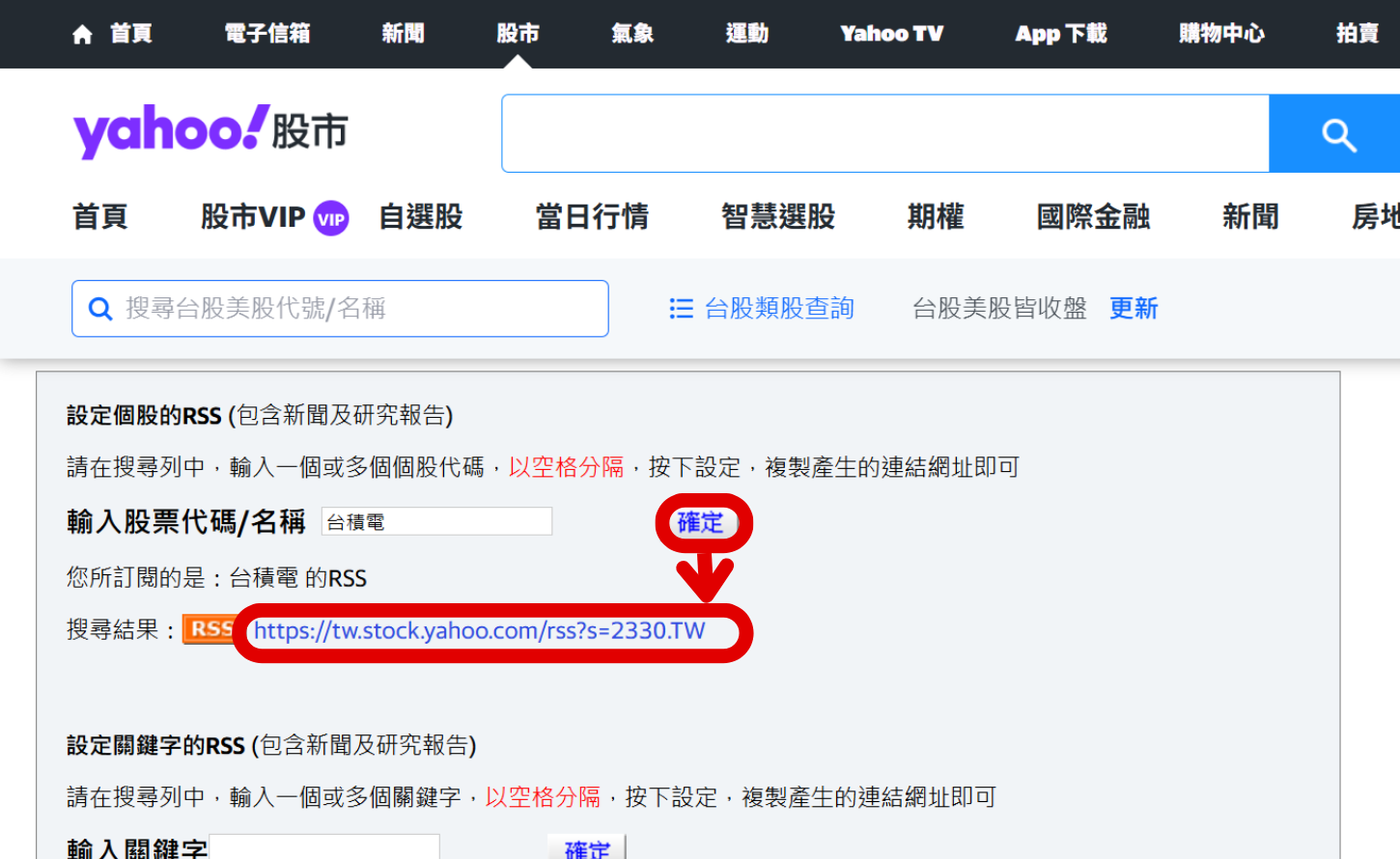Click the home house icon in top bar
The width and height of the screenshot is (1400, 859).
coord(81,33)
